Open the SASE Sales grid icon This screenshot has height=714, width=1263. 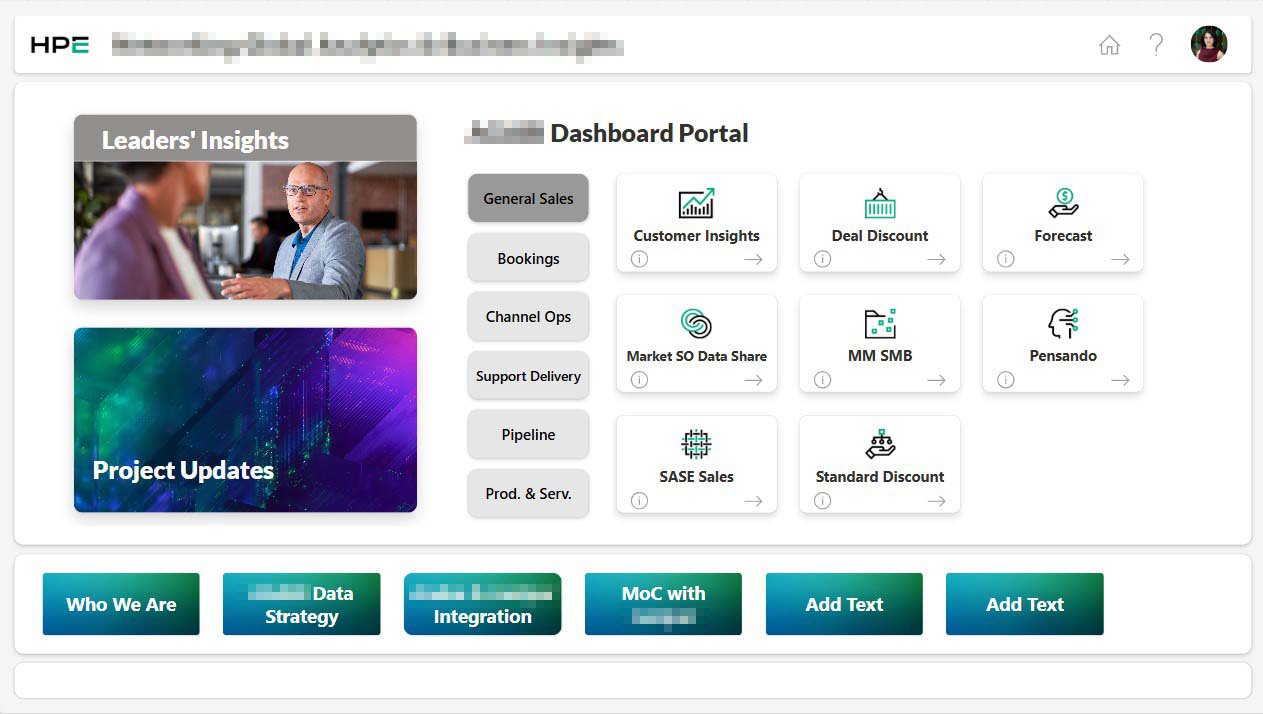[x=696, y=445]
